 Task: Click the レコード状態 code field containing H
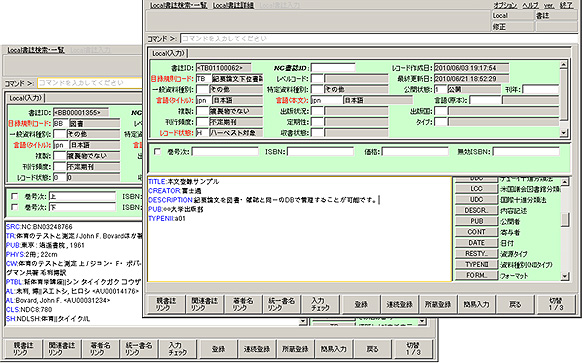coord(202,133)
